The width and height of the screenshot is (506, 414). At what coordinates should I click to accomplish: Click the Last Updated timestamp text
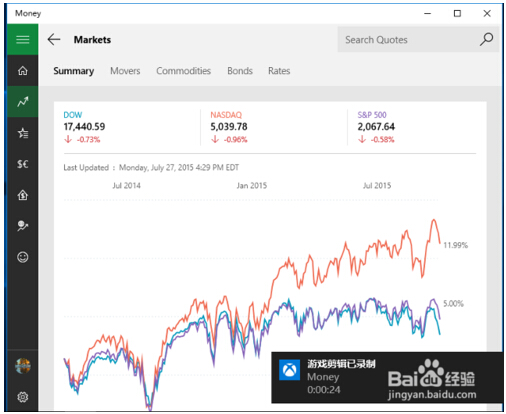[151, 167]
